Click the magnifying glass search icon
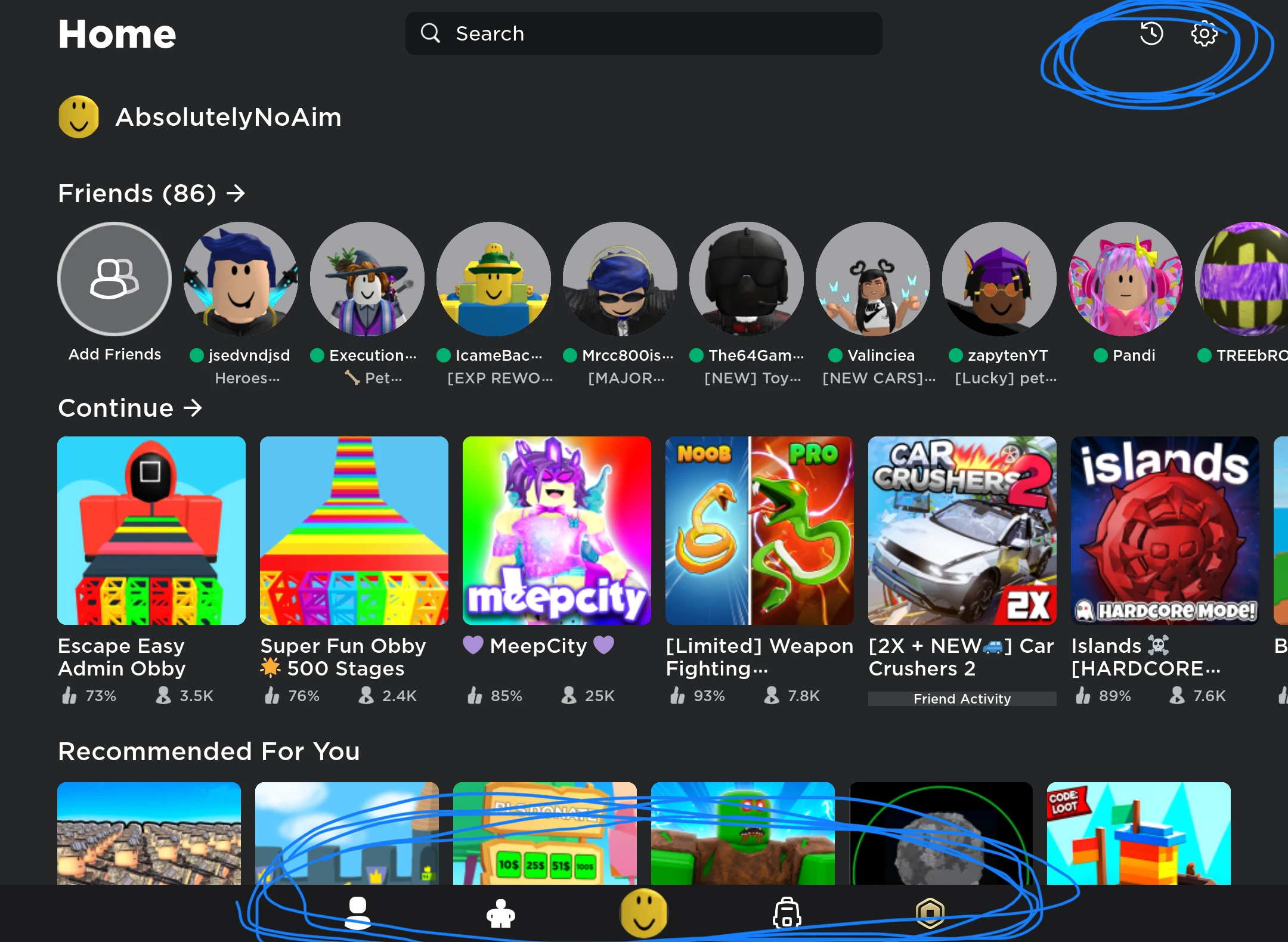This screenshot has width=1288, height=942. tap(430, 33)
